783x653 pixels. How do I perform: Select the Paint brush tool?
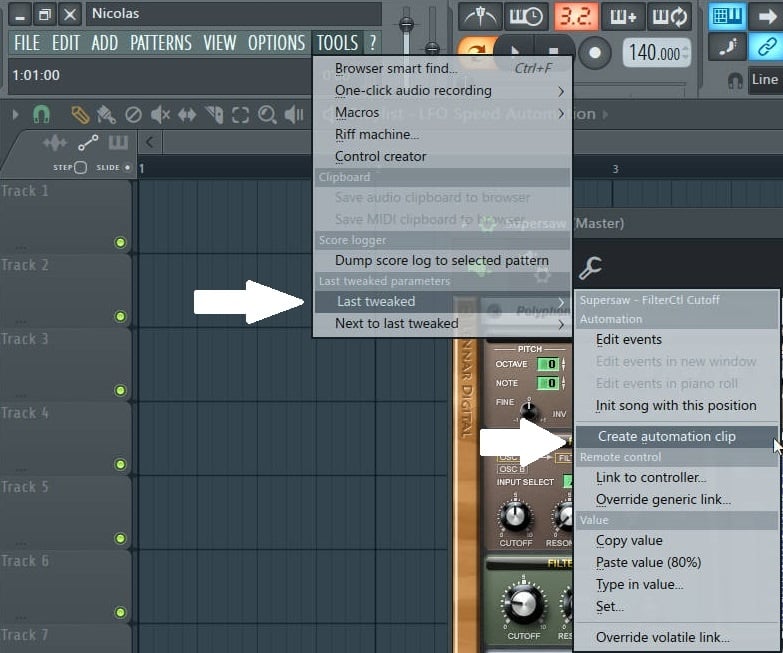click(106, 115)
